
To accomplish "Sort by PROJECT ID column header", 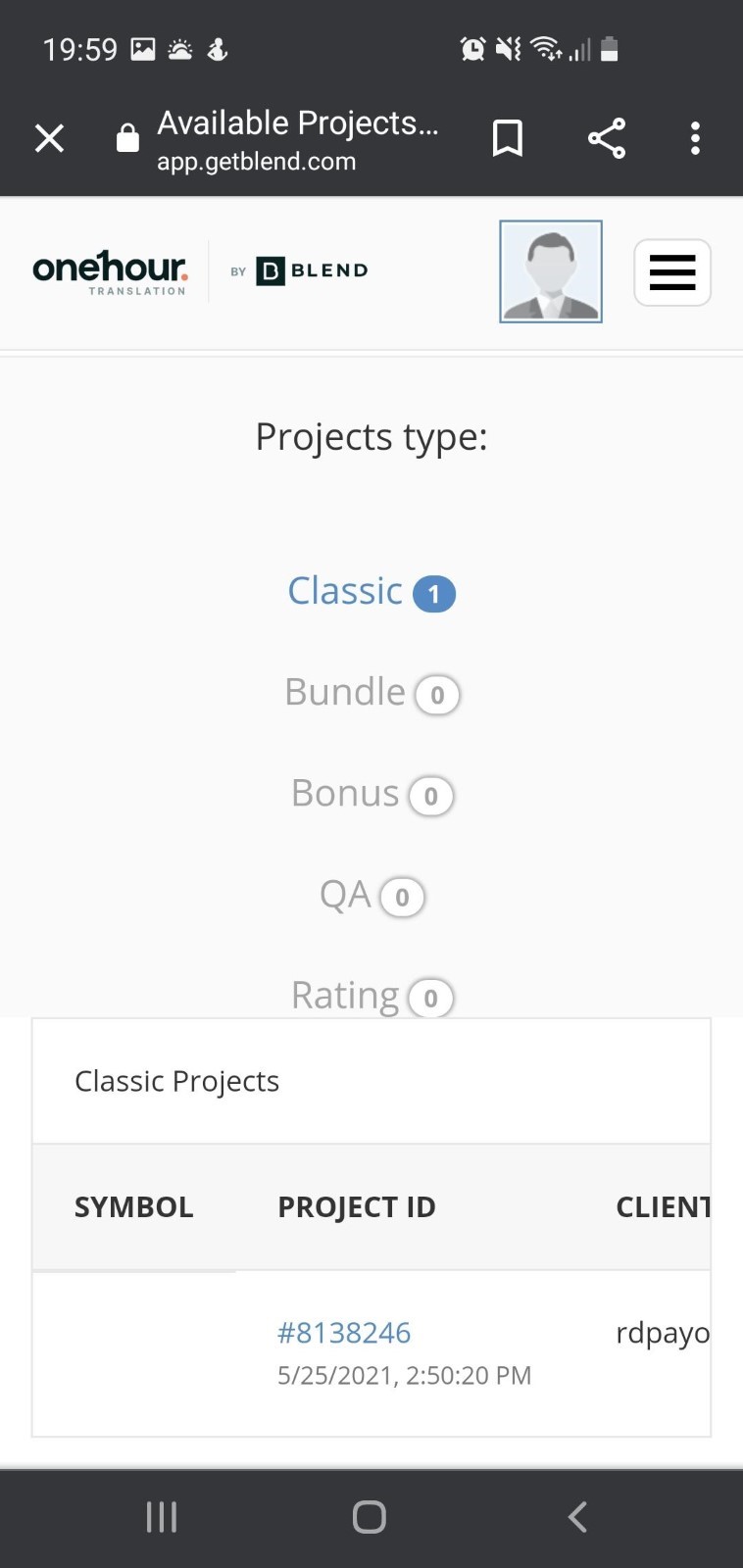I will [357, 1207].
